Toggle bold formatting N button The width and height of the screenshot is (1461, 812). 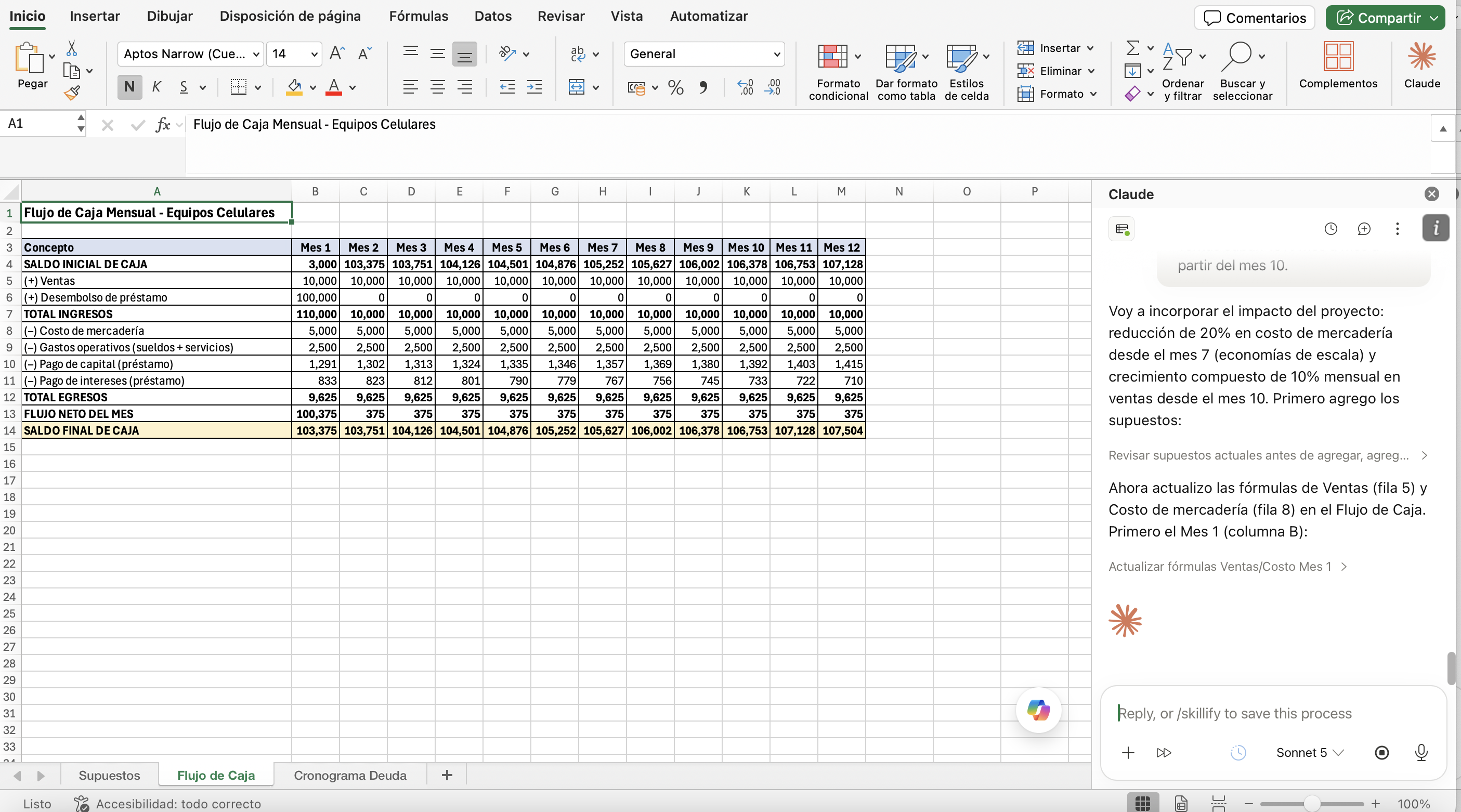point(129,87)
